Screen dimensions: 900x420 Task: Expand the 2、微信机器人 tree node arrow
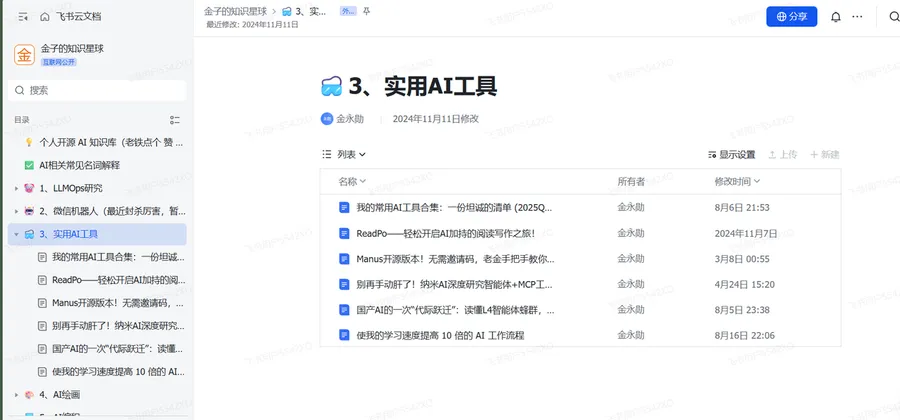pos(17,211)
